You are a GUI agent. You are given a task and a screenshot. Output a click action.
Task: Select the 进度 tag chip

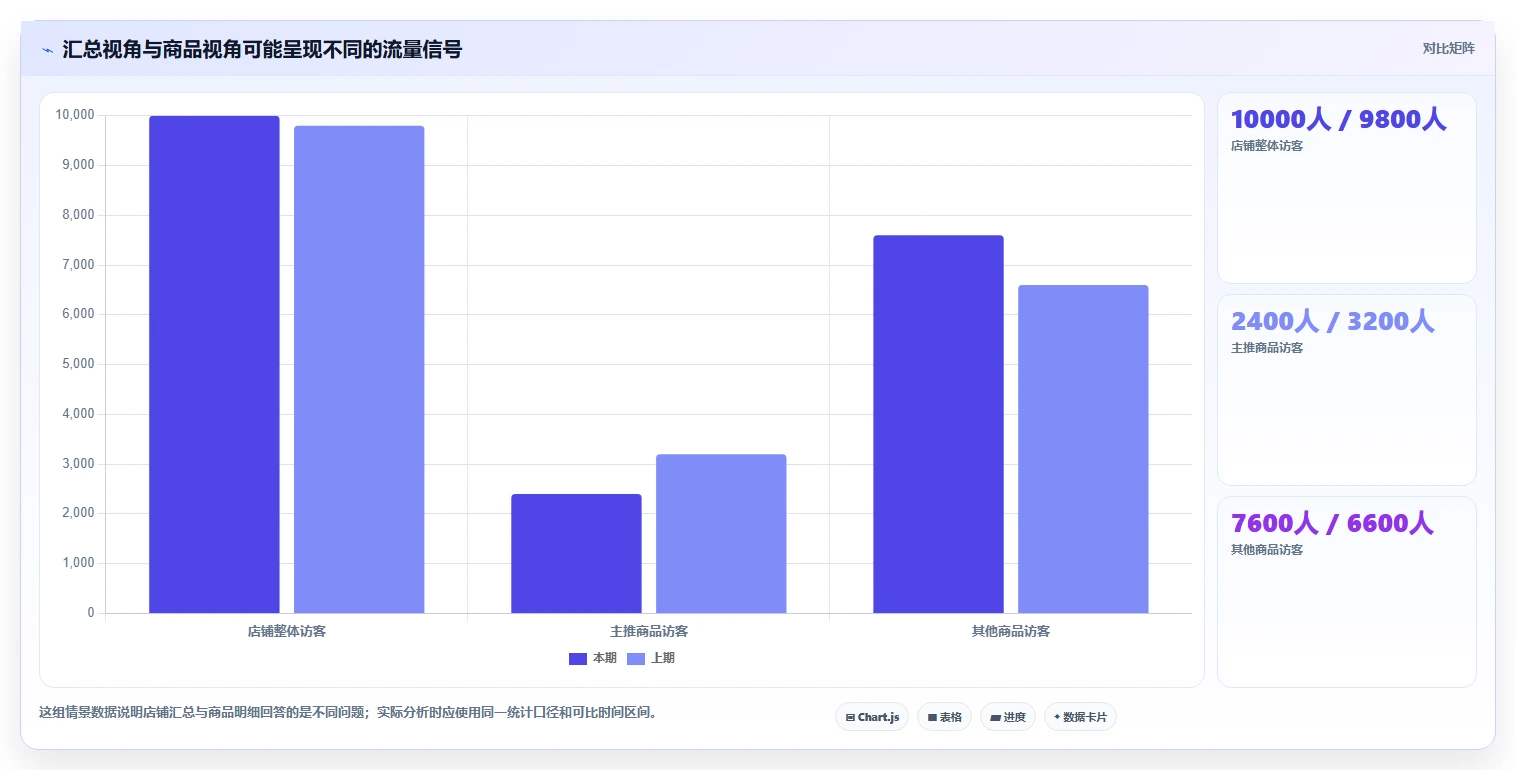1007,717
